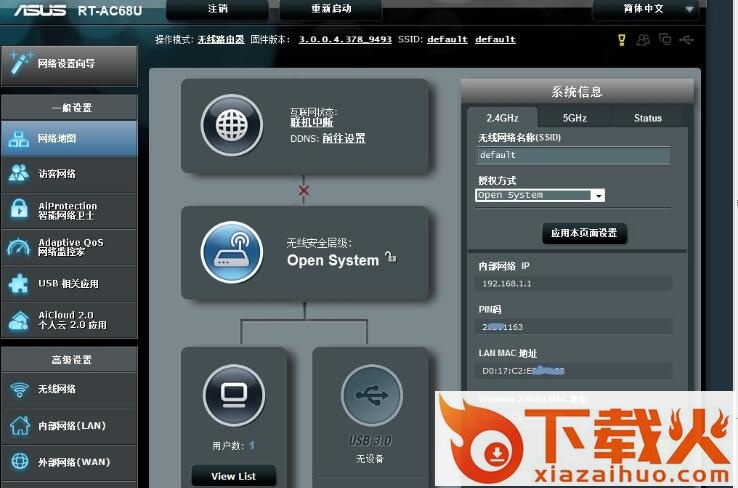Open AiProtection from the sidebar

click(x=68, y=210)
